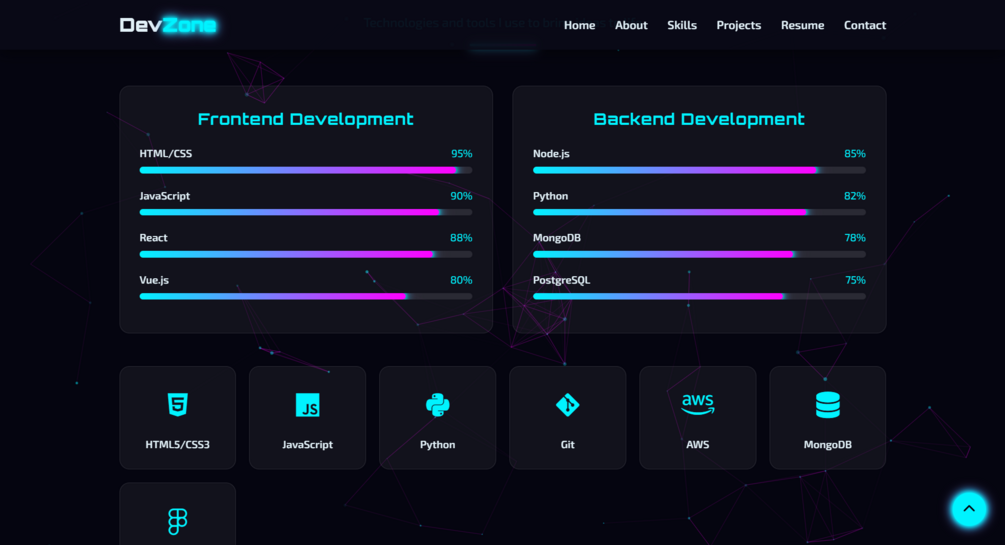Click the PostgreSQL skill label
The width and height of the screenshot is (1005, 545).
pos(561,280)
